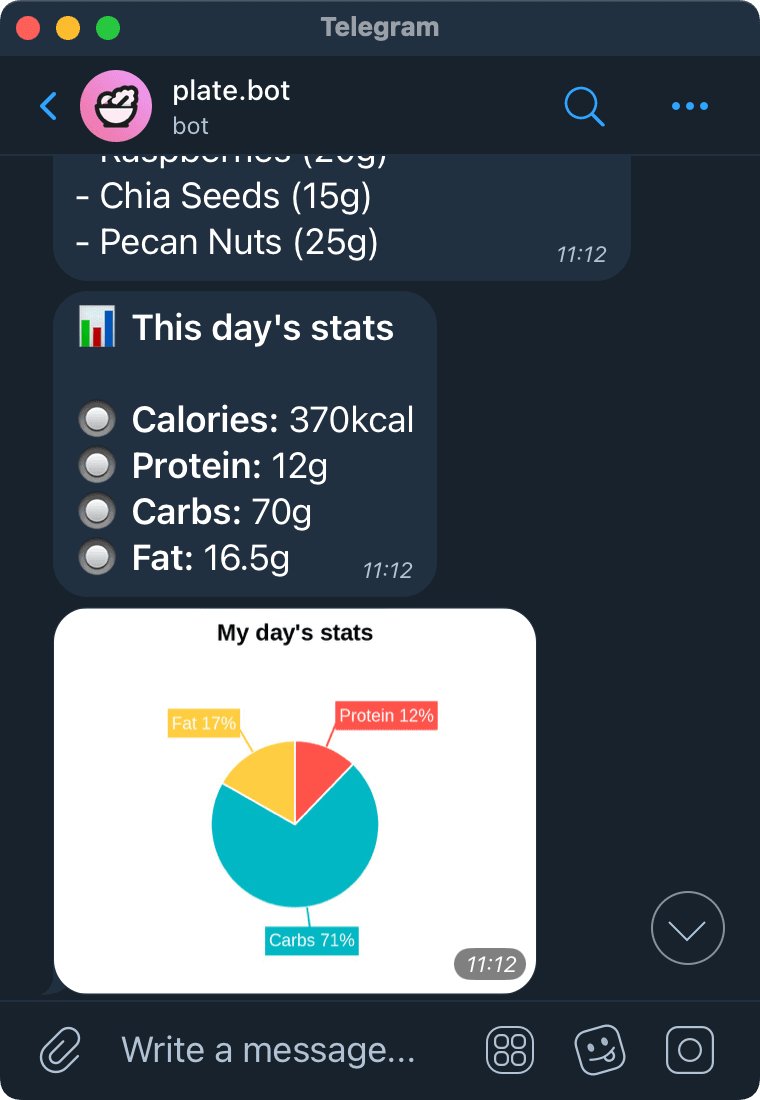The height and width of the screenshot is (1100, 760).
Task: Go back using the blue chevron icon
Action: (x=48, y=106)
